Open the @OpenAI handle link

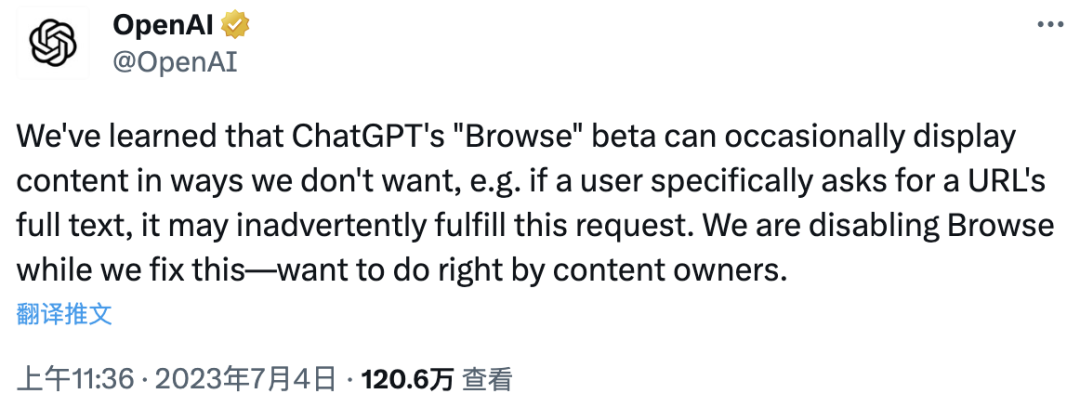tap(175, 63)
